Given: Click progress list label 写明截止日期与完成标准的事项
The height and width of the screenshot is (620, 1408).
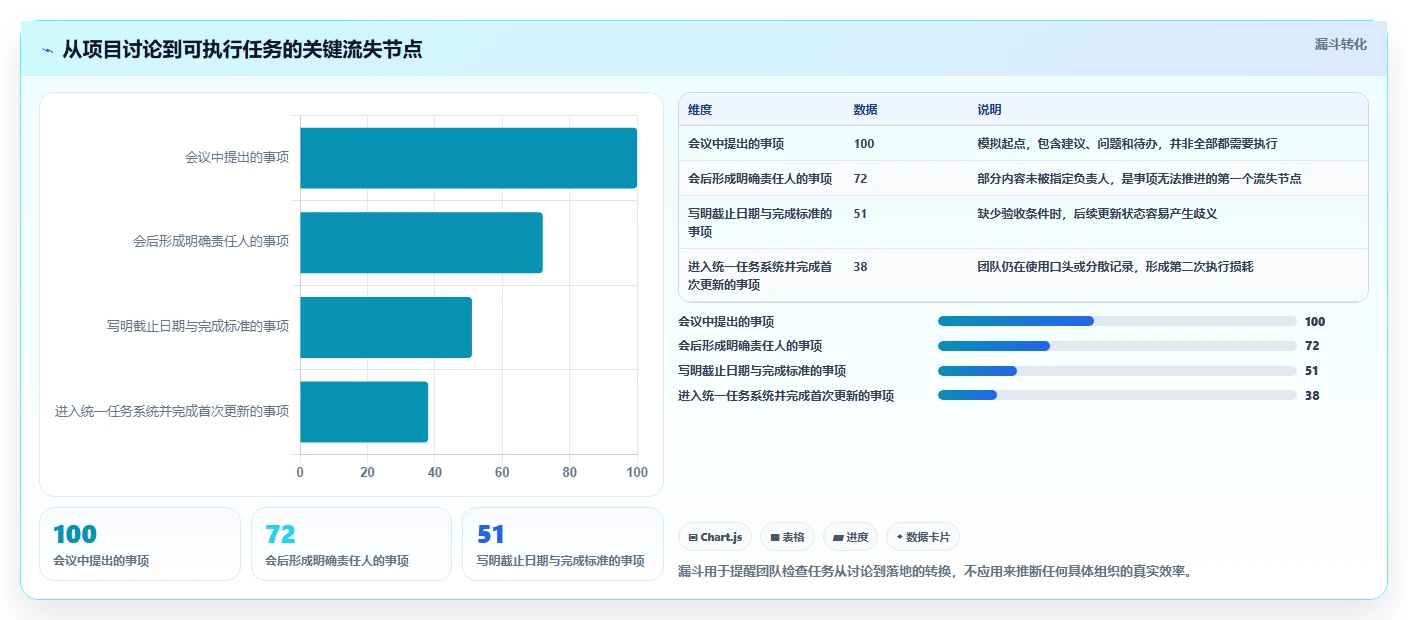Looking at the screenshot, I should [762, 371].
